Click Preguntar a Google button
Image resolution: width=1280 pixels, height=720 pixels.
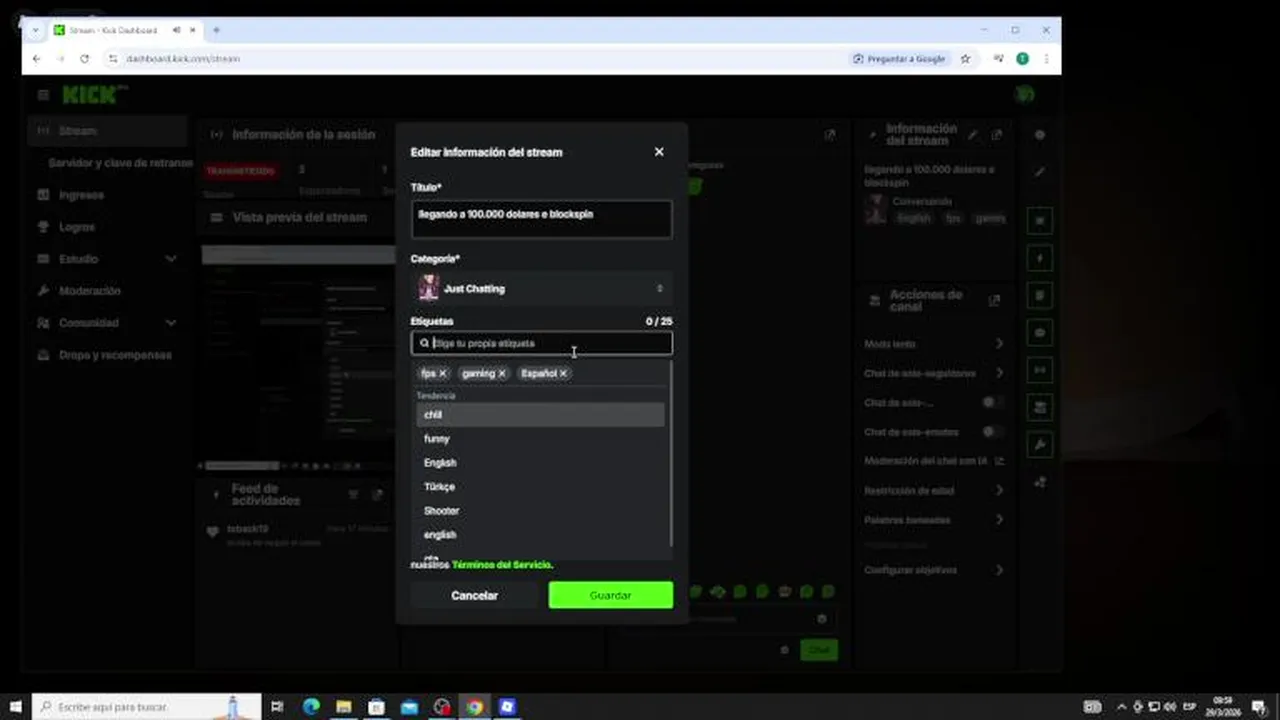tap(899, 59)
